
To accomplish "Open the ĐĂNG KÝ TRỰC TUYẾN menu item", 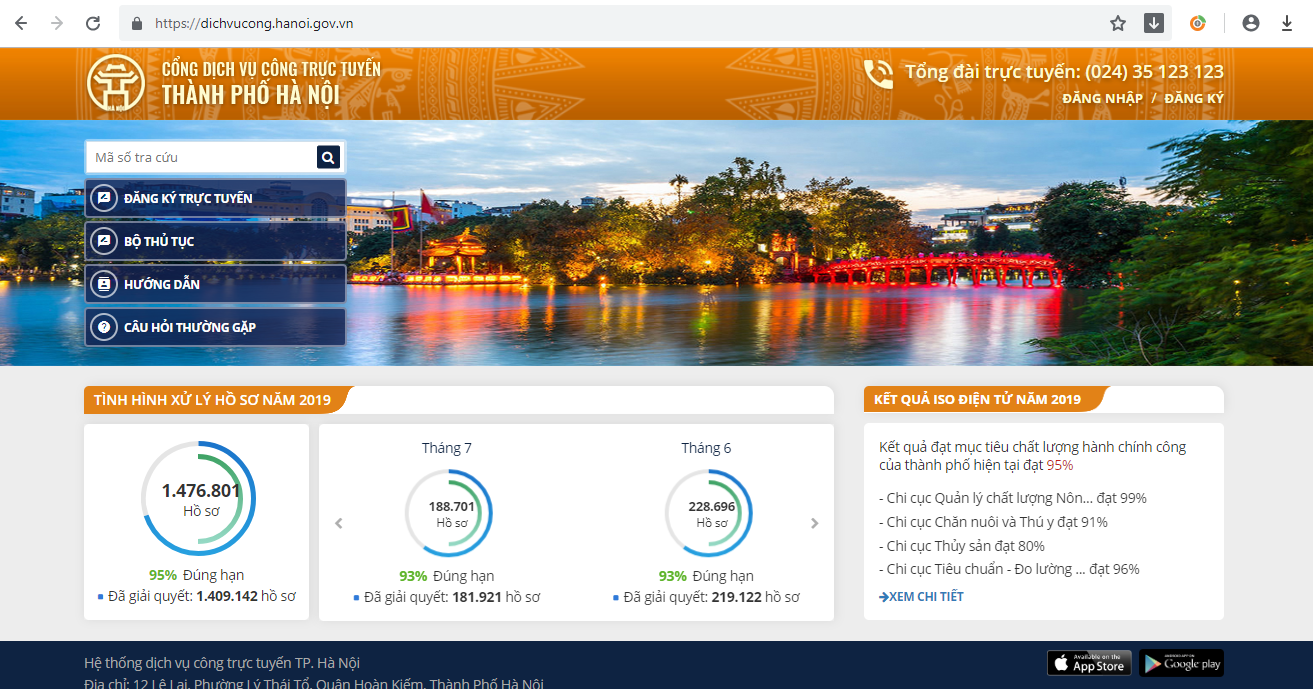I will 215,198.
